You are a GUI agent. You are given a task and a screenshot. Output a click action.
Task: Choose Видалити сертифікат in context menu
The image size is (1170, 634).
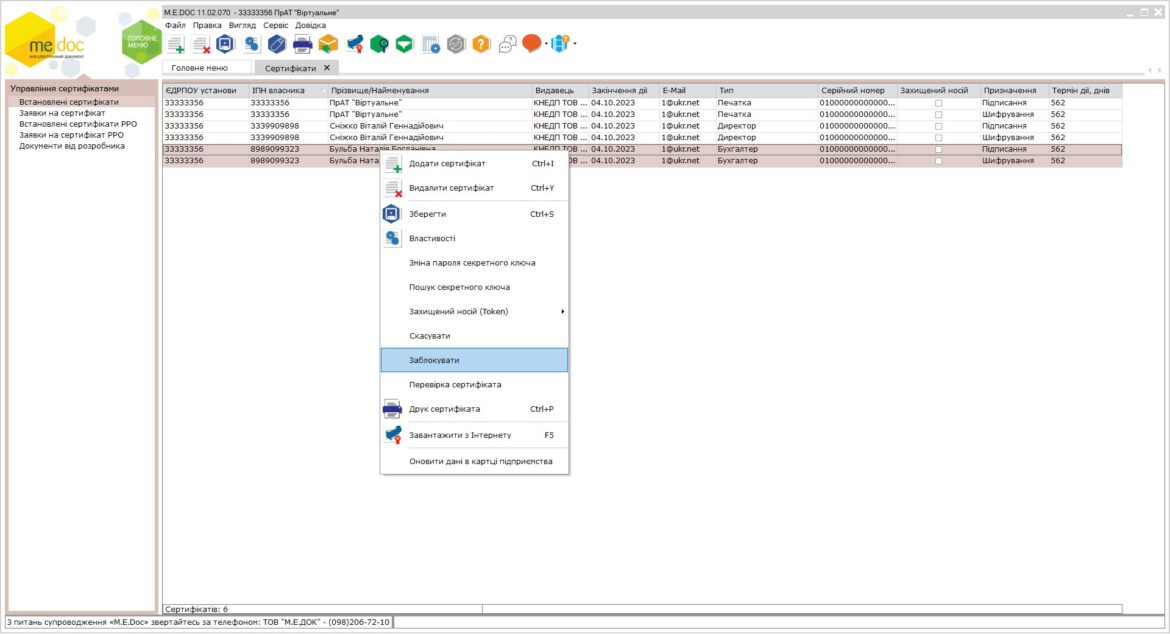pyautogui.click(x=474, y=188)
